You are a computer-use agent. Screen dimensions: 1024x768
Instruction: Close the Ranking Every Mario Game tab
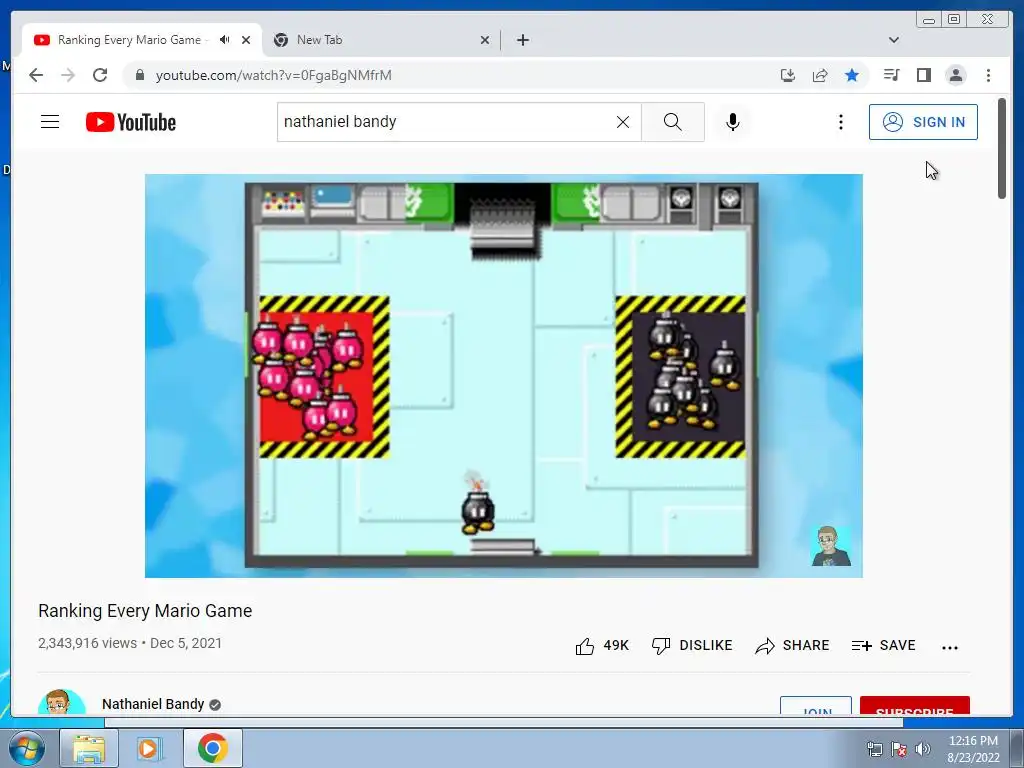(x=246, y=40)
